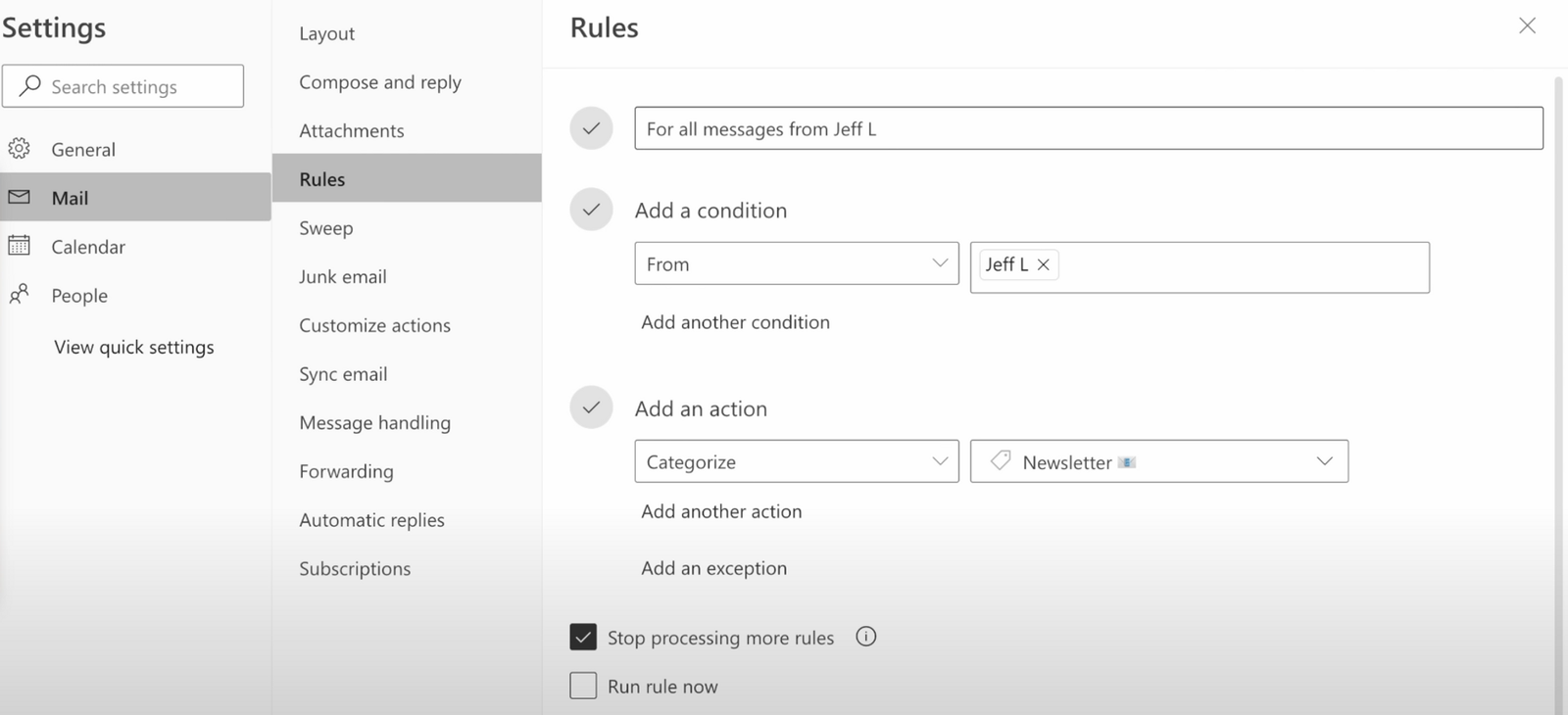Click the People icon in sidebar
The image size is (1568, 715).
[x=21, y=295]
